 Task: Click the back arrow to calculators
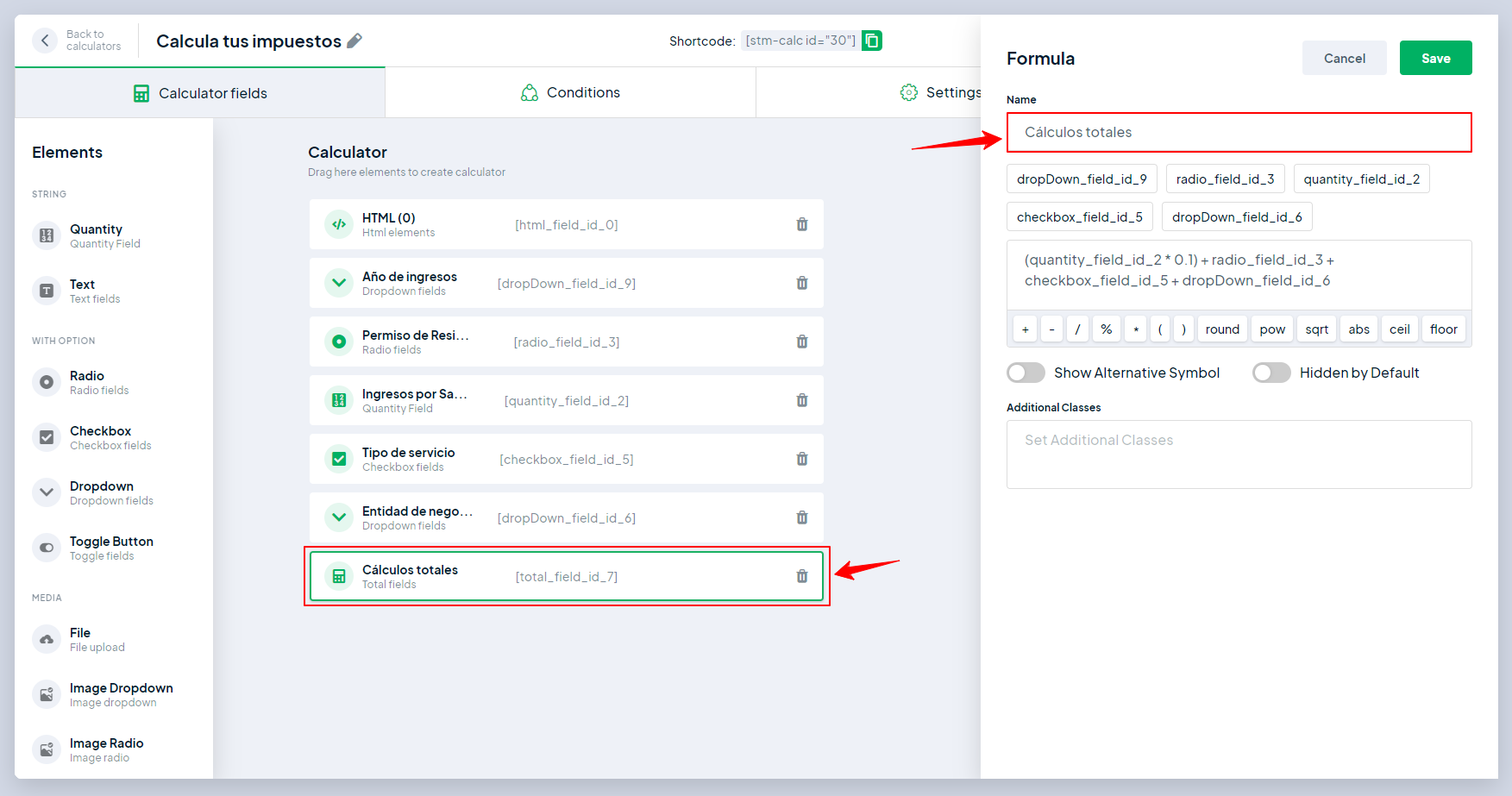click(x=45, y=41)
